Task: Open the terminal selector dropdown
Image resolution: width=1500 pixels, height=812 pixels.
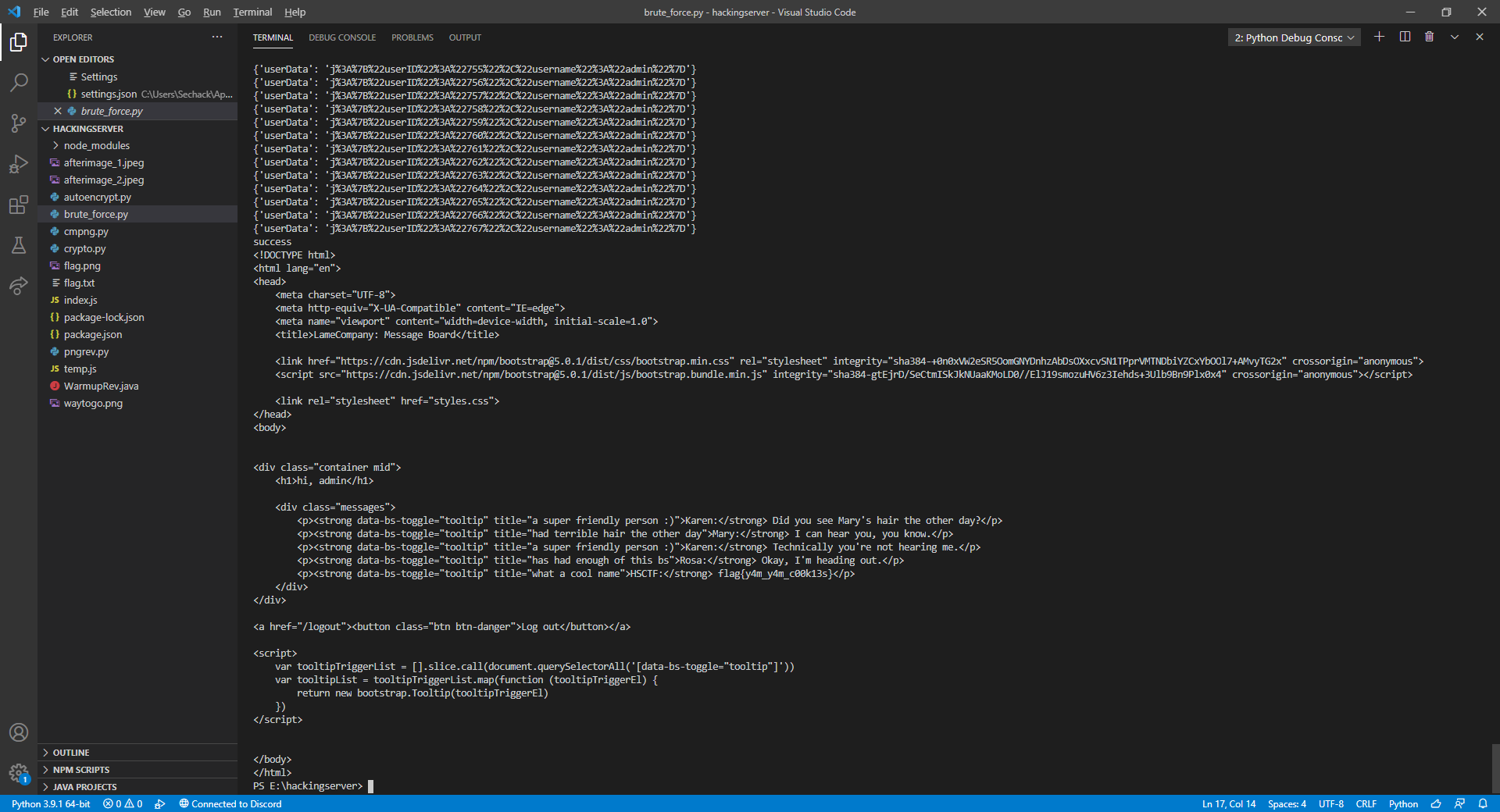Action: click(x=1294, y=37)
